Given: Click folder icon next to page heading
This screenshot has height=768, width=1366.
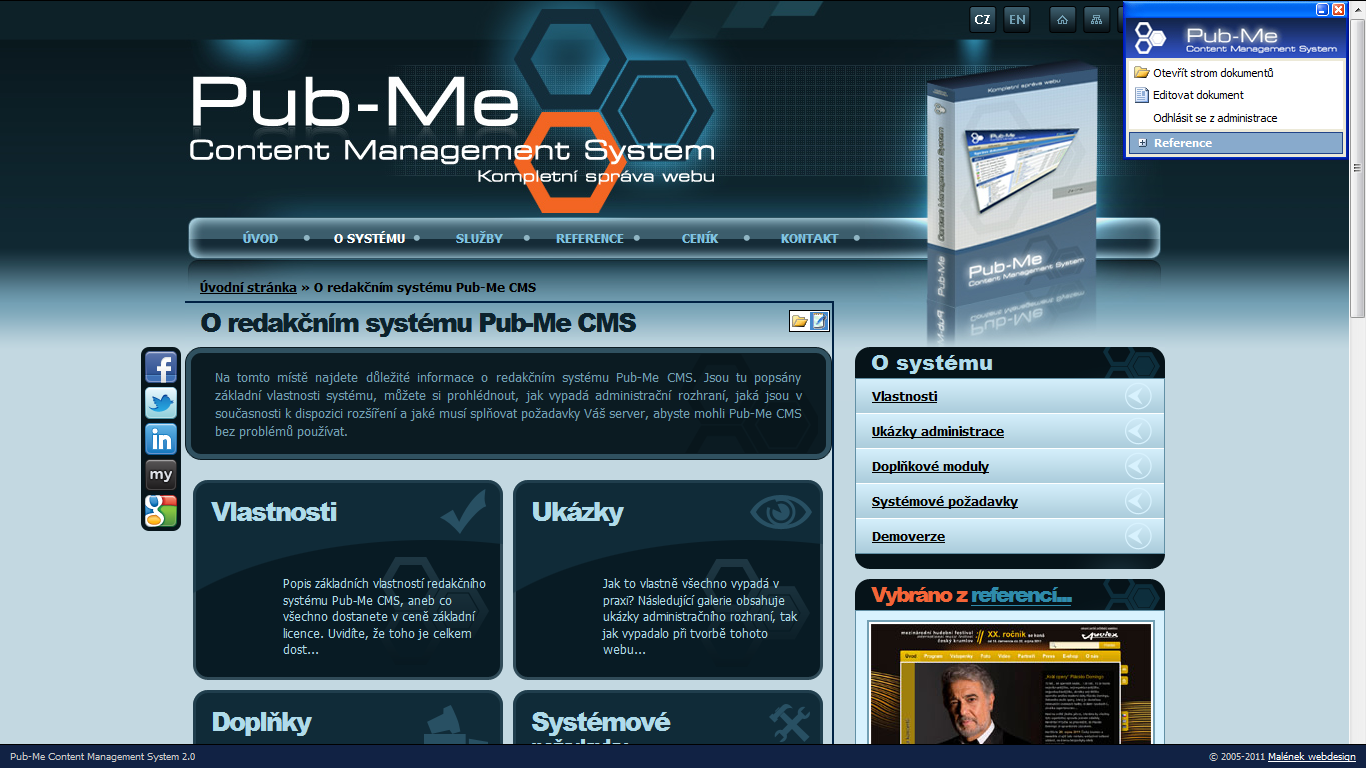Looking at the screenshot, I should point(799,321).
